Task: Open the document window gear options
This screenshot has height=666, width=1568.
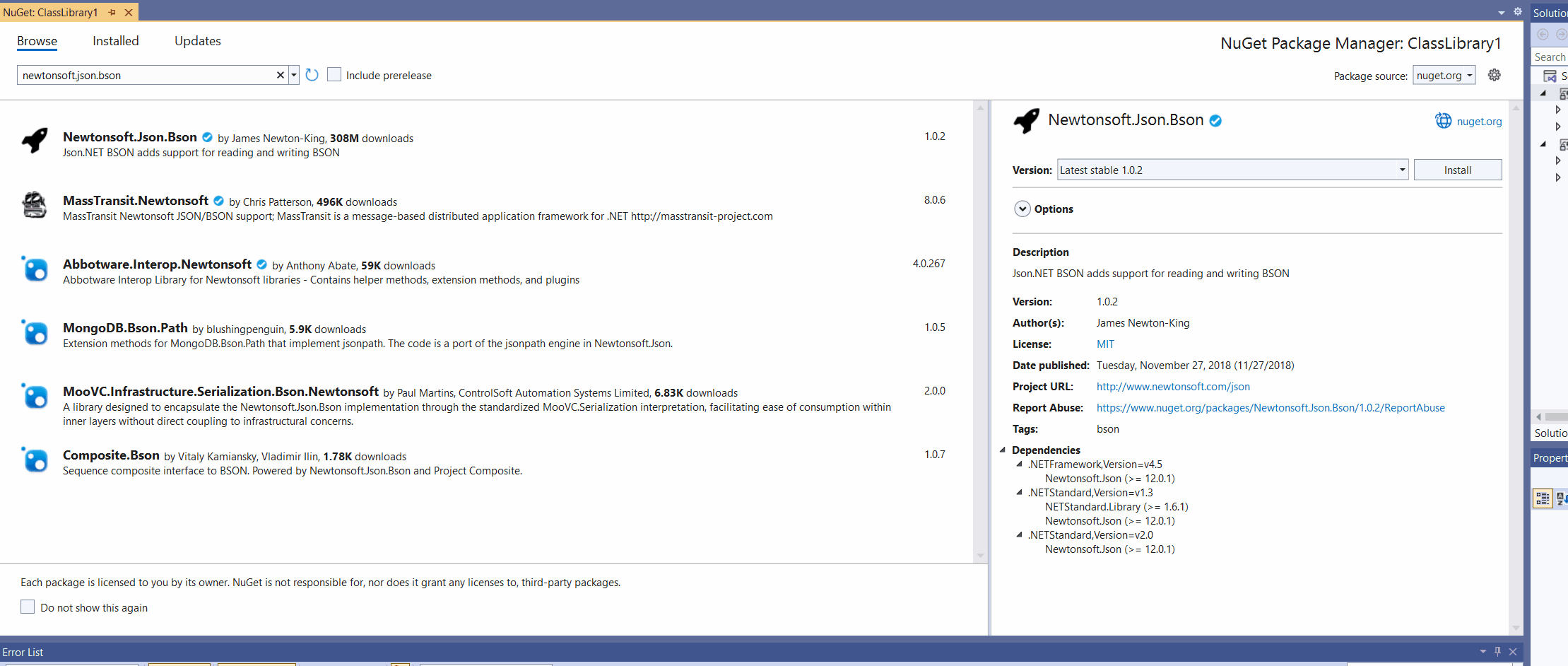Action: 1517,12
